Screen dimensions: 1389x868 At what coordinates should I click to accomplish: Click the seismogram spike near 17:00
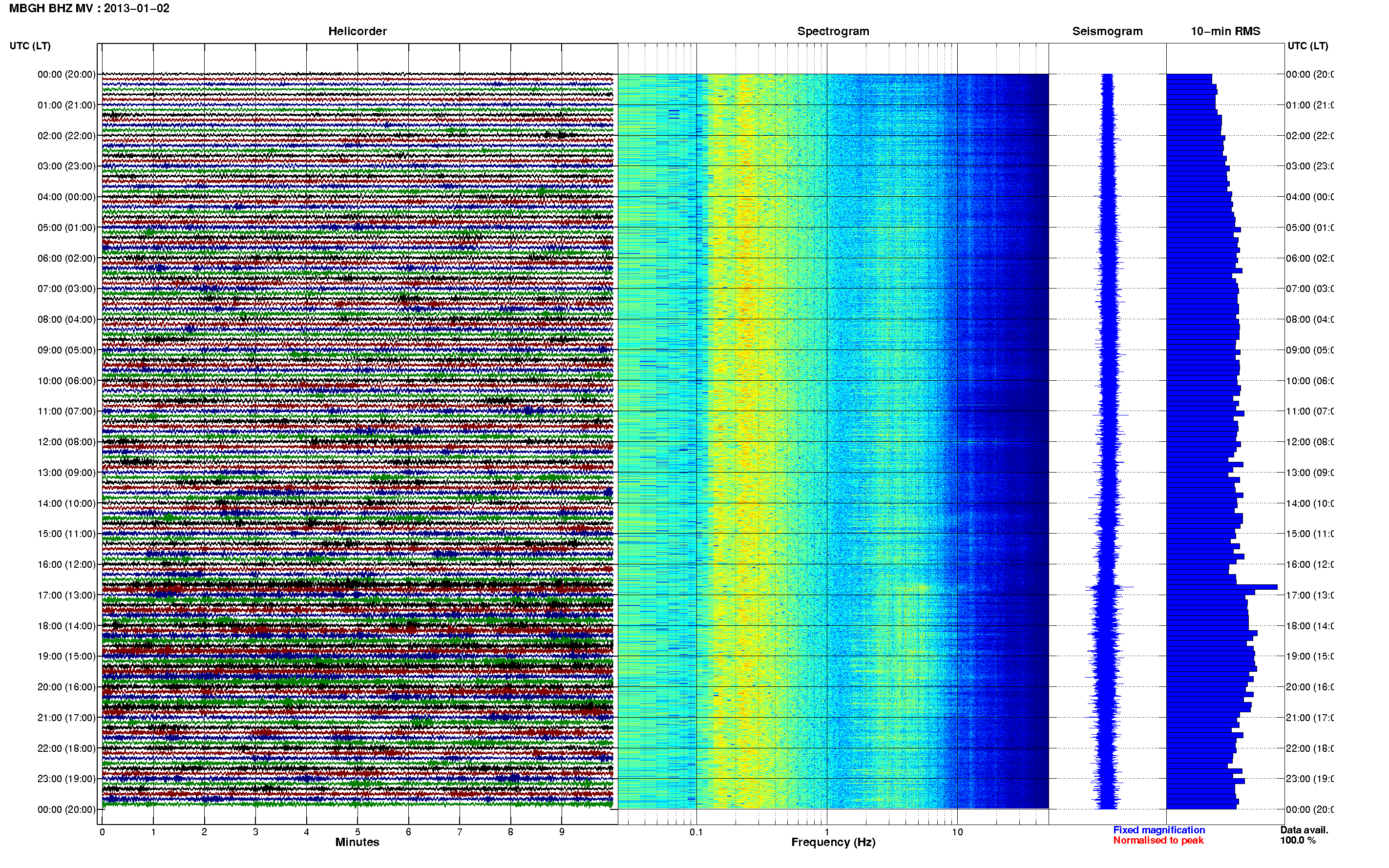[1109, 587]
